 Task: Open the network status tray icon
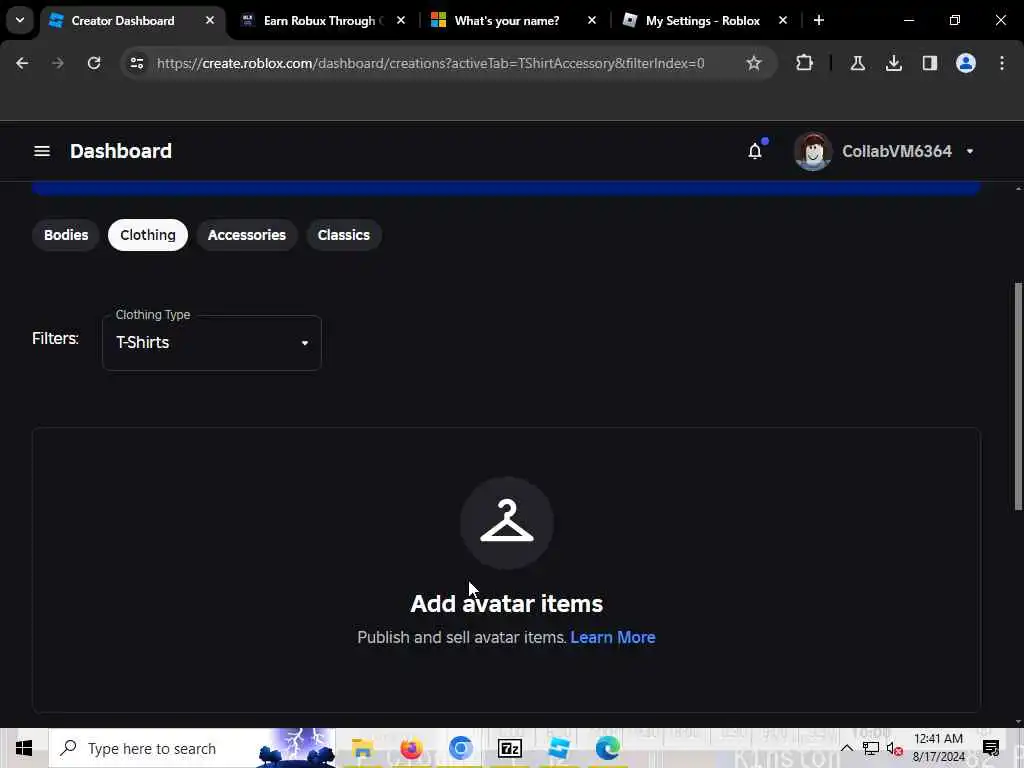871,748
